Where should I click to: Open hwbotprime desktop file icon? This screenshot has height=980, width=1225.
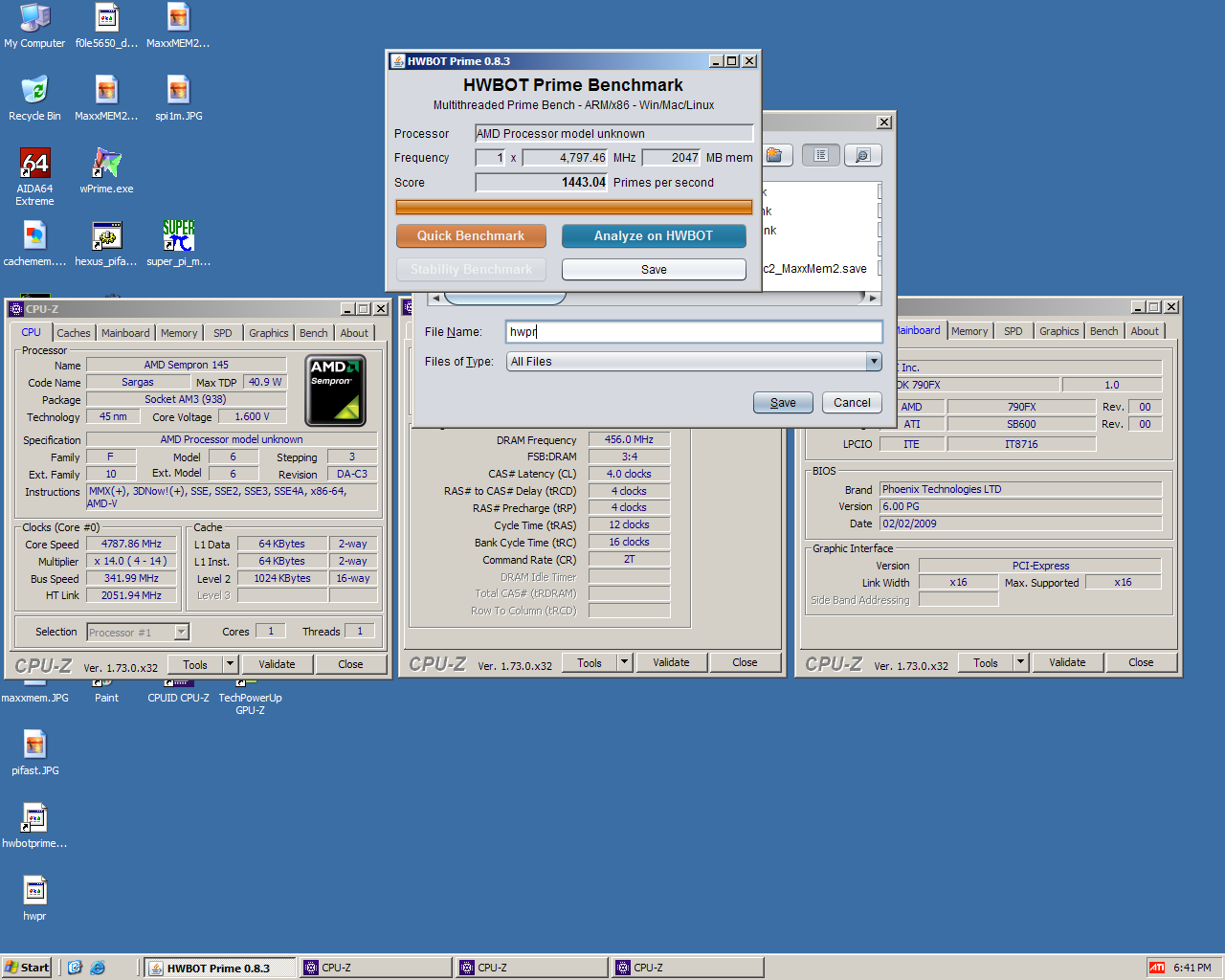coord(34,826)
